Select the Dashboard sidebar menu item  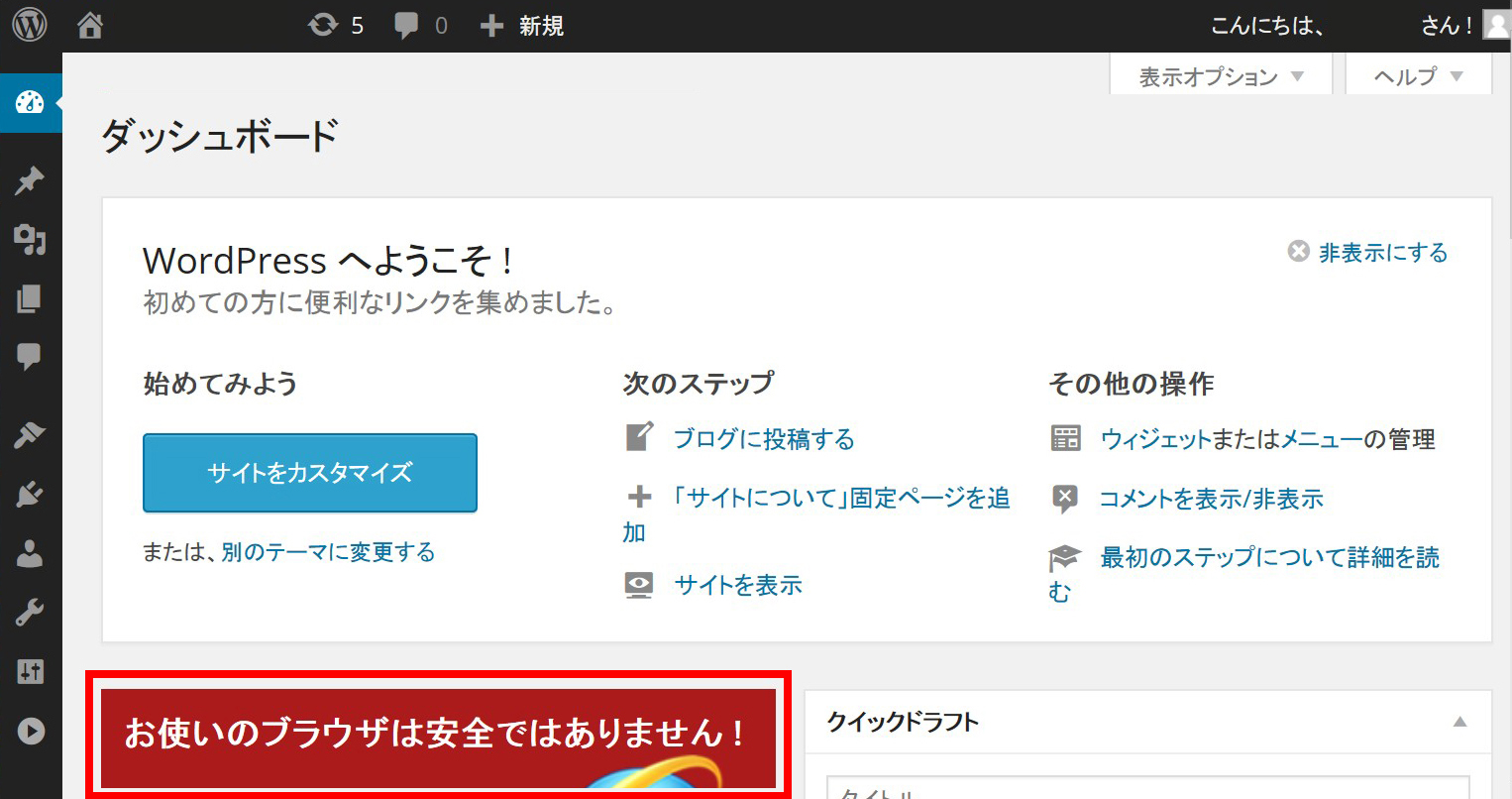(x=30, y=102)
